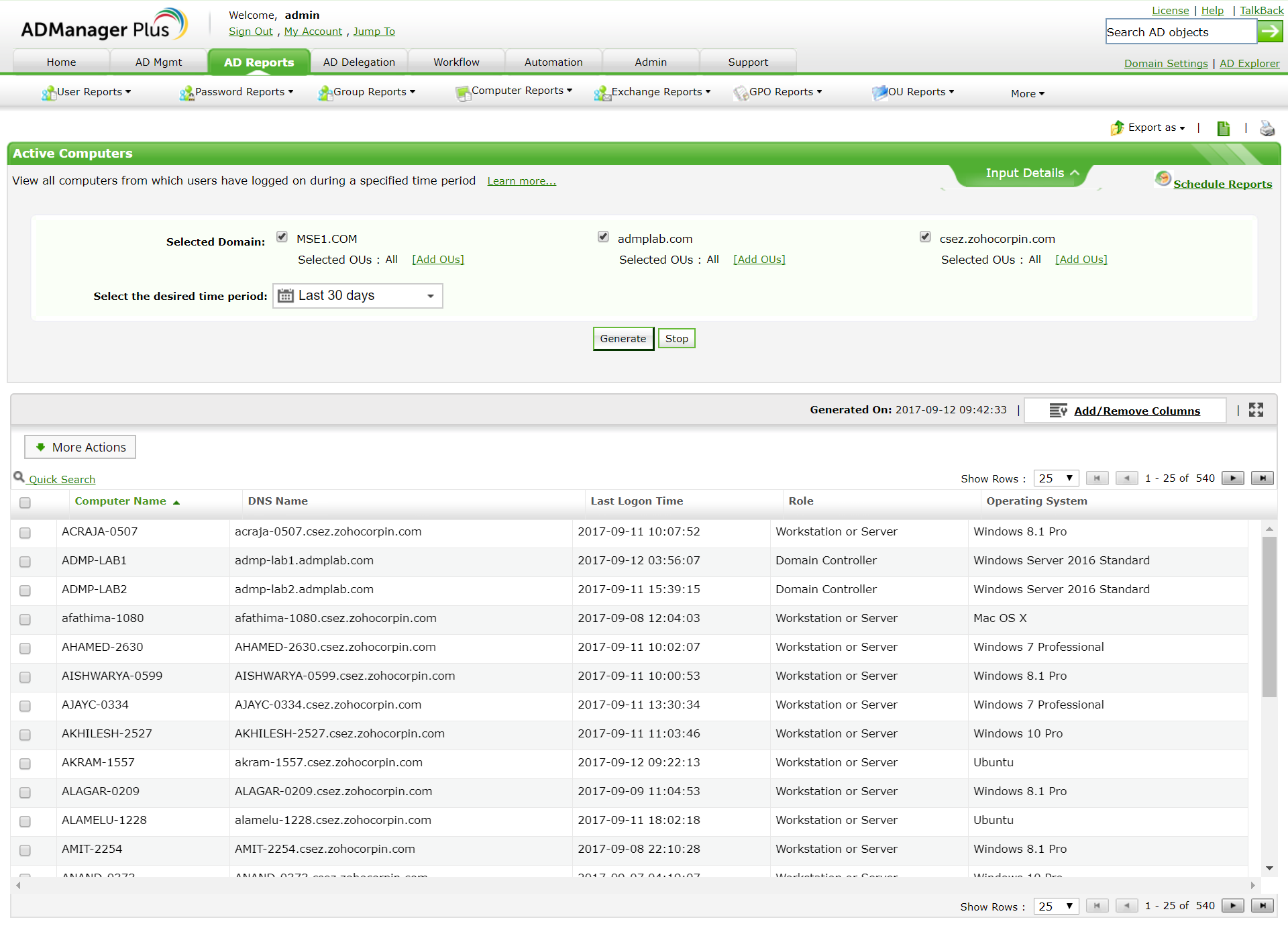This screenshot has height=928, width=1288.
Task: Click the green search arrow icon
Action: 1269,31
